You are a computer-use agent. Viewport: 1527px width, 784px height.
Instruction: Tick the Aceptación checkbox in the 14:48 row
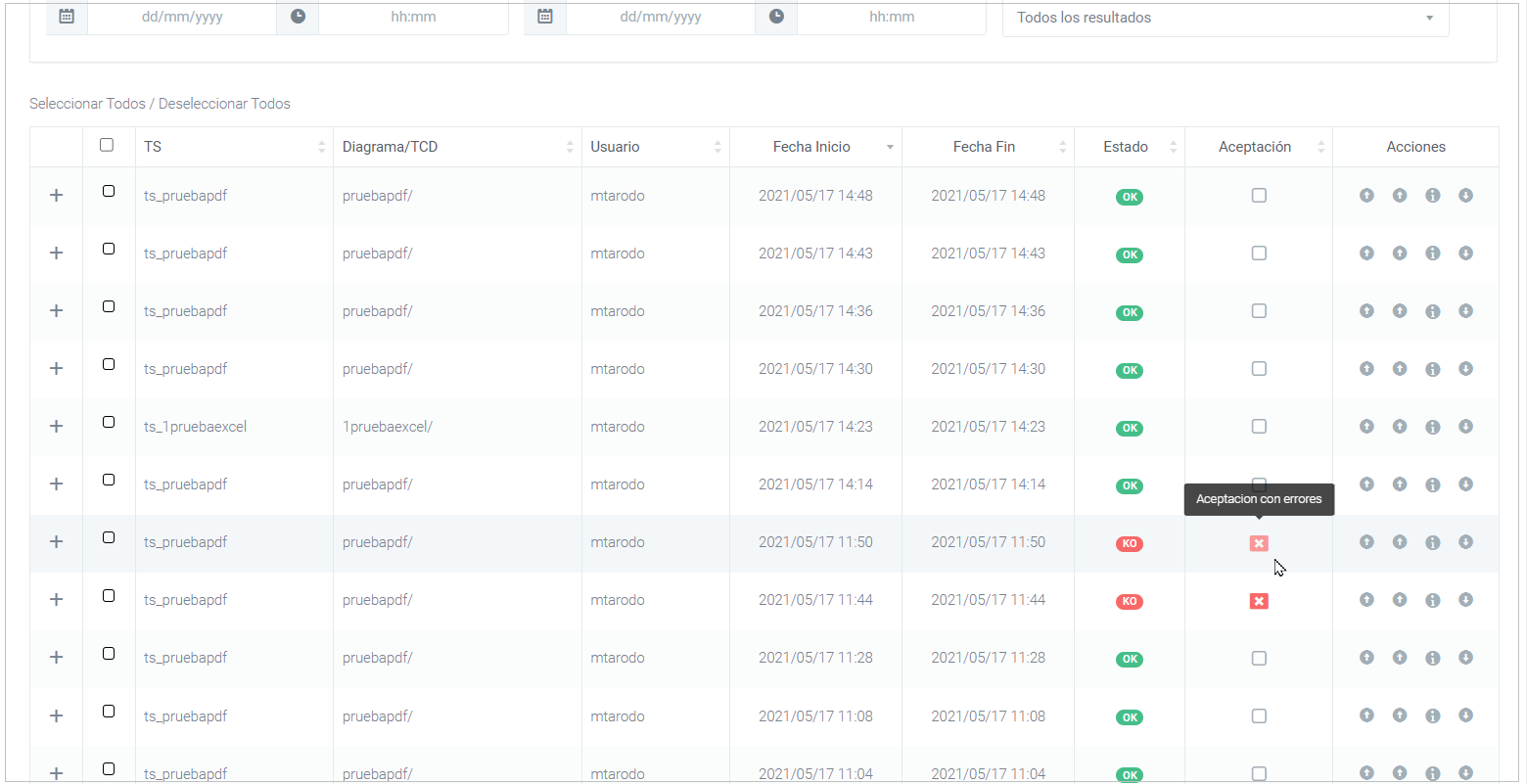point(1259,196)
